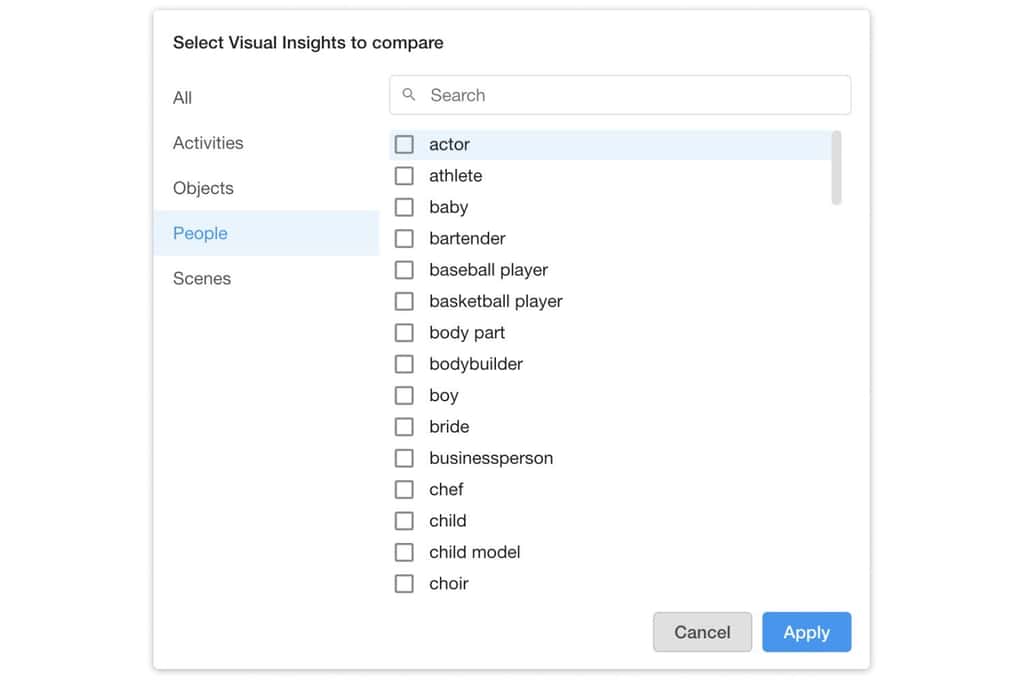
Task: Enable the chef checkbox
Action: [x=404, y=489]
